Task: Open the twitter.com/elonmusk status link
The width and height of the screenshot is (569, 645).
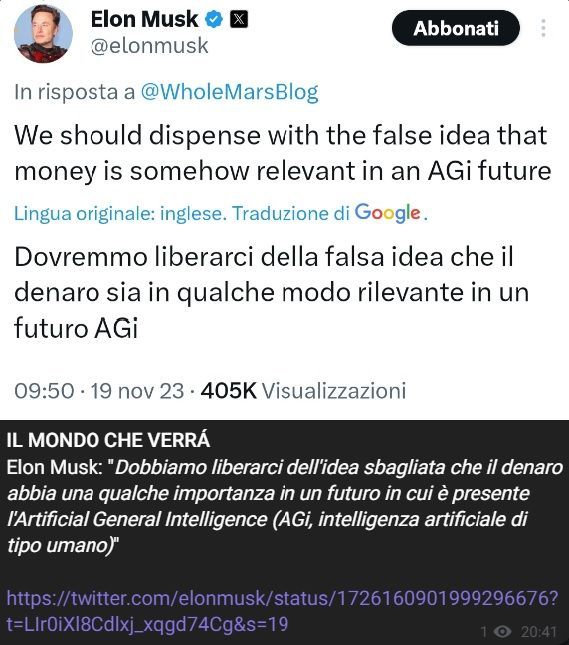Action: [x=282, y=611]
